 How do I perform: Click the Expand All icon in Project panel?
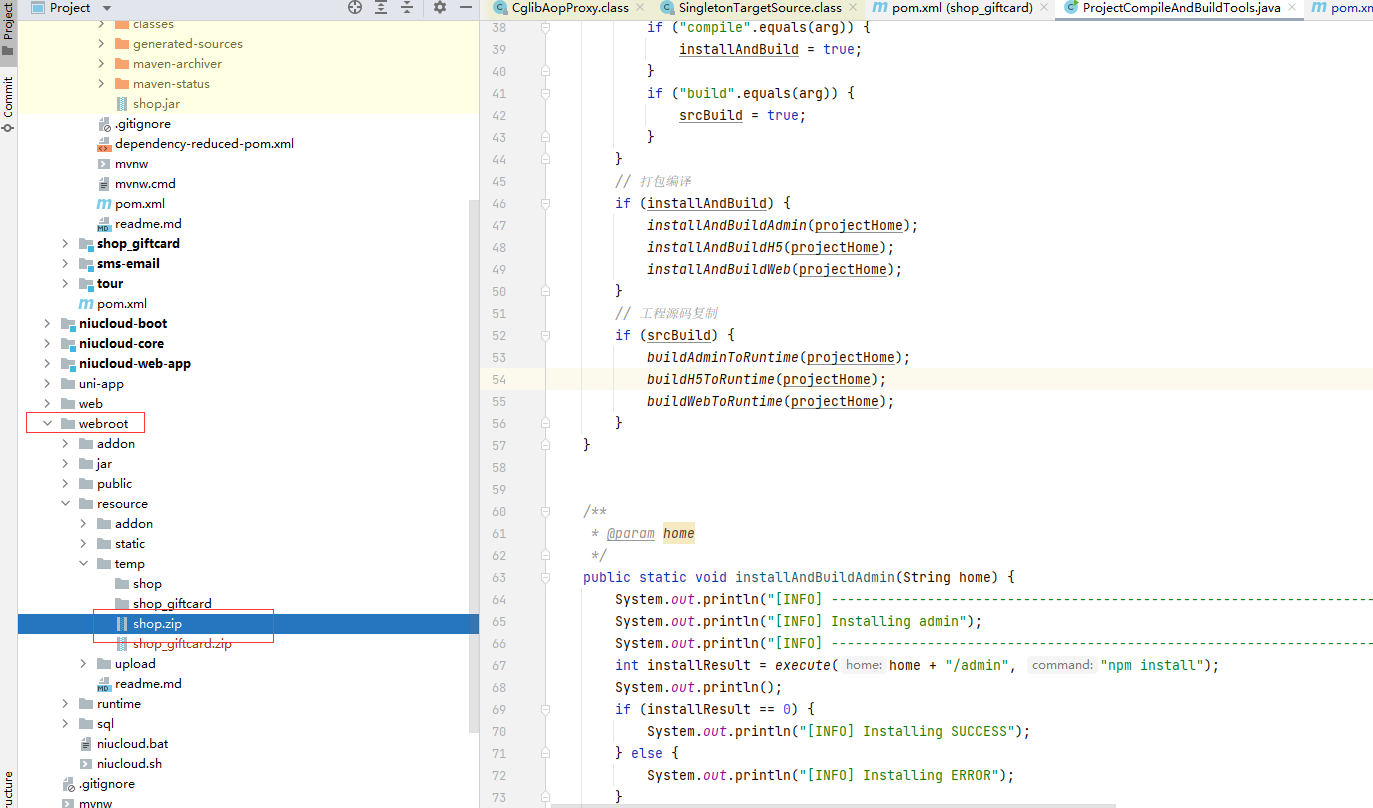[381, 7]
